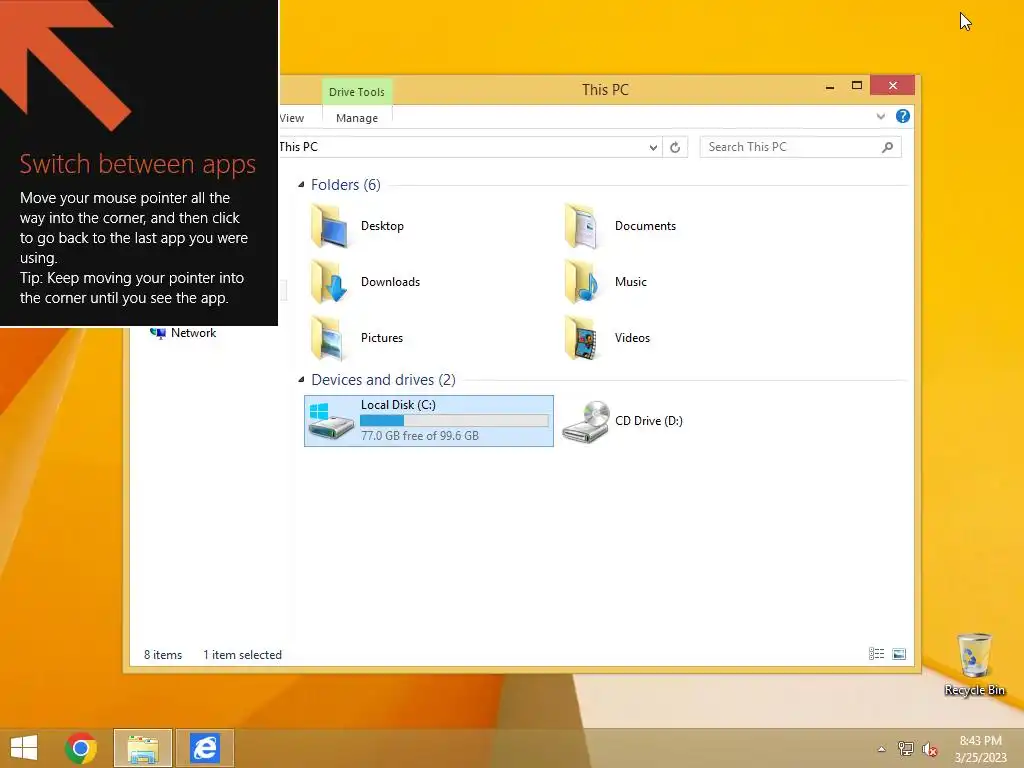This screenshot has height=768, width=1024.
Task: Minimize the This PC window
Action: coord(829,86)
